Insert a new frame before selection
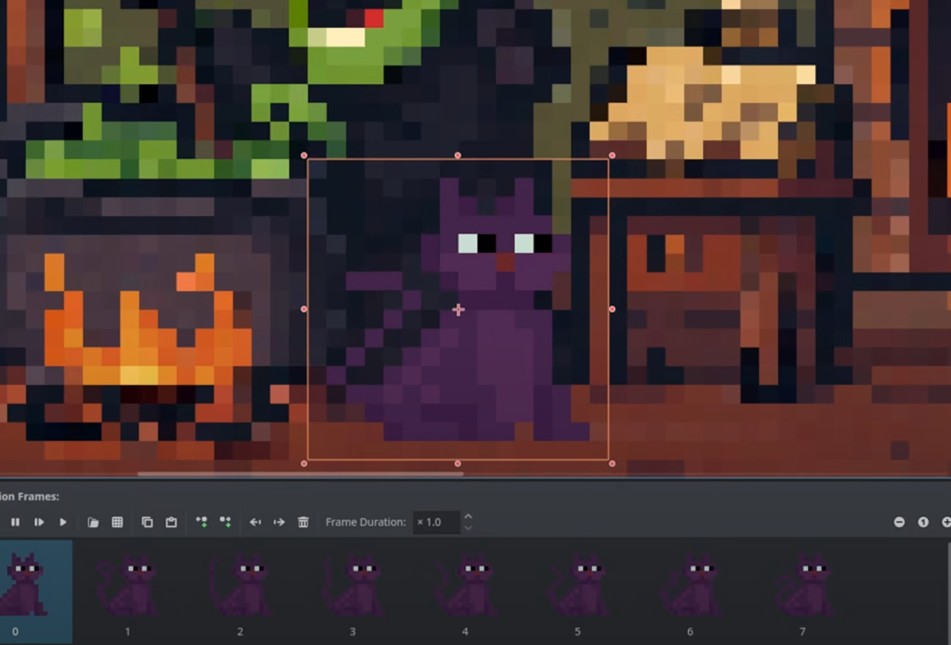The height and width of the screenshot is (645, 951). click(x=202, y=522)
